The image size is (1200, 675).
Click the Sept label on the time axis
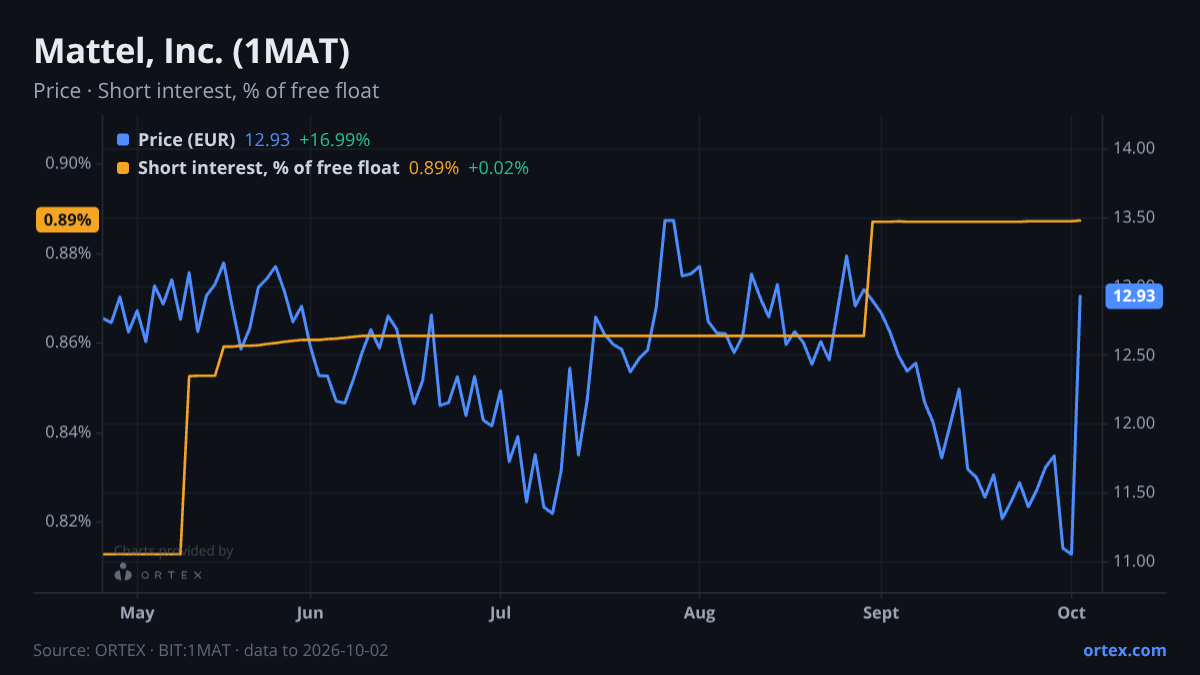point(880,613)
